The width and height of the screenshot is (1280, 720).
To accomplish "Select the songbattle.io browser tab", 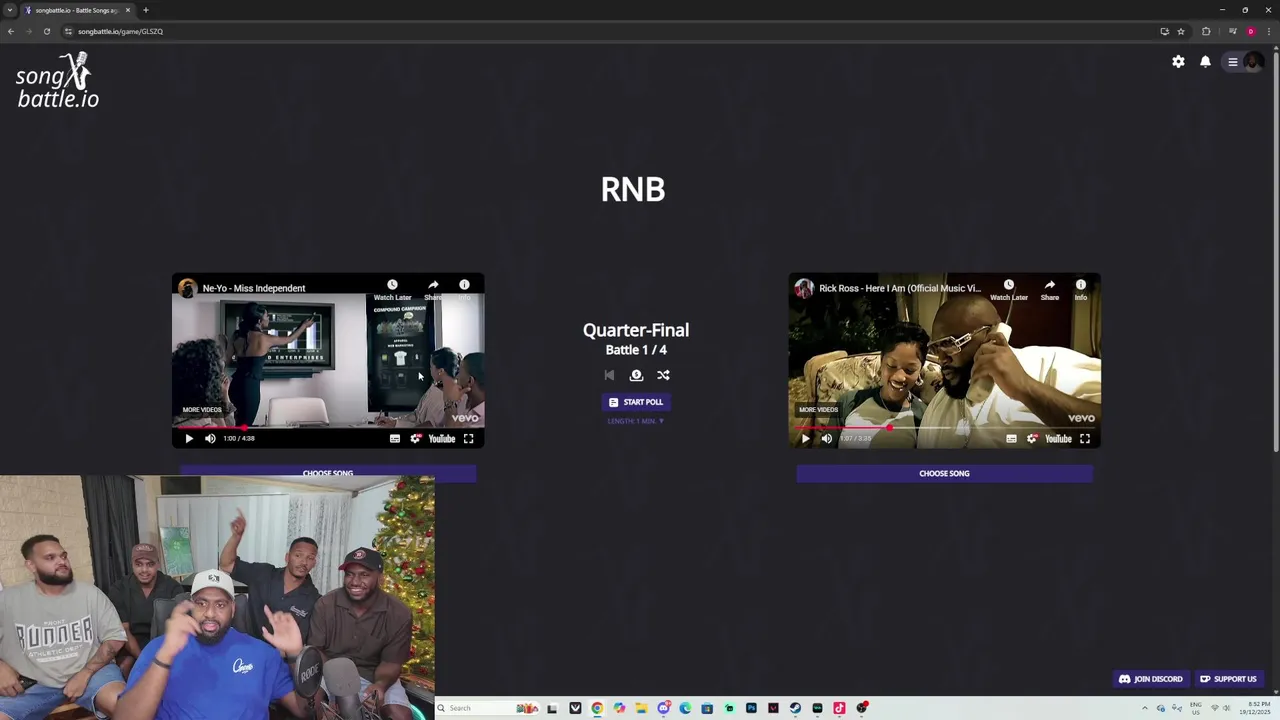I will point(78,10).
